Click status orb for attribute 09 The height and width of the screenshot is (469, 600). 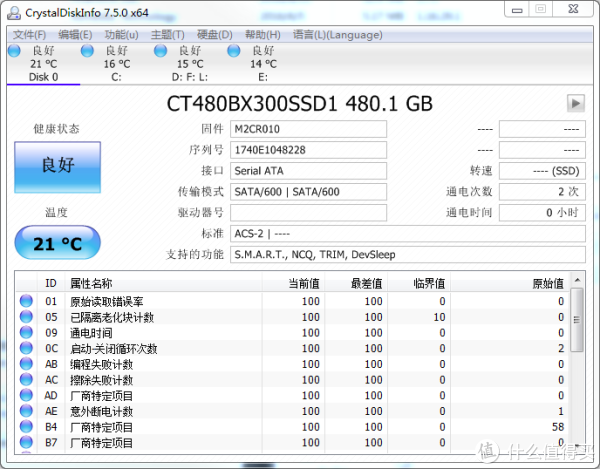coord(26,332)
